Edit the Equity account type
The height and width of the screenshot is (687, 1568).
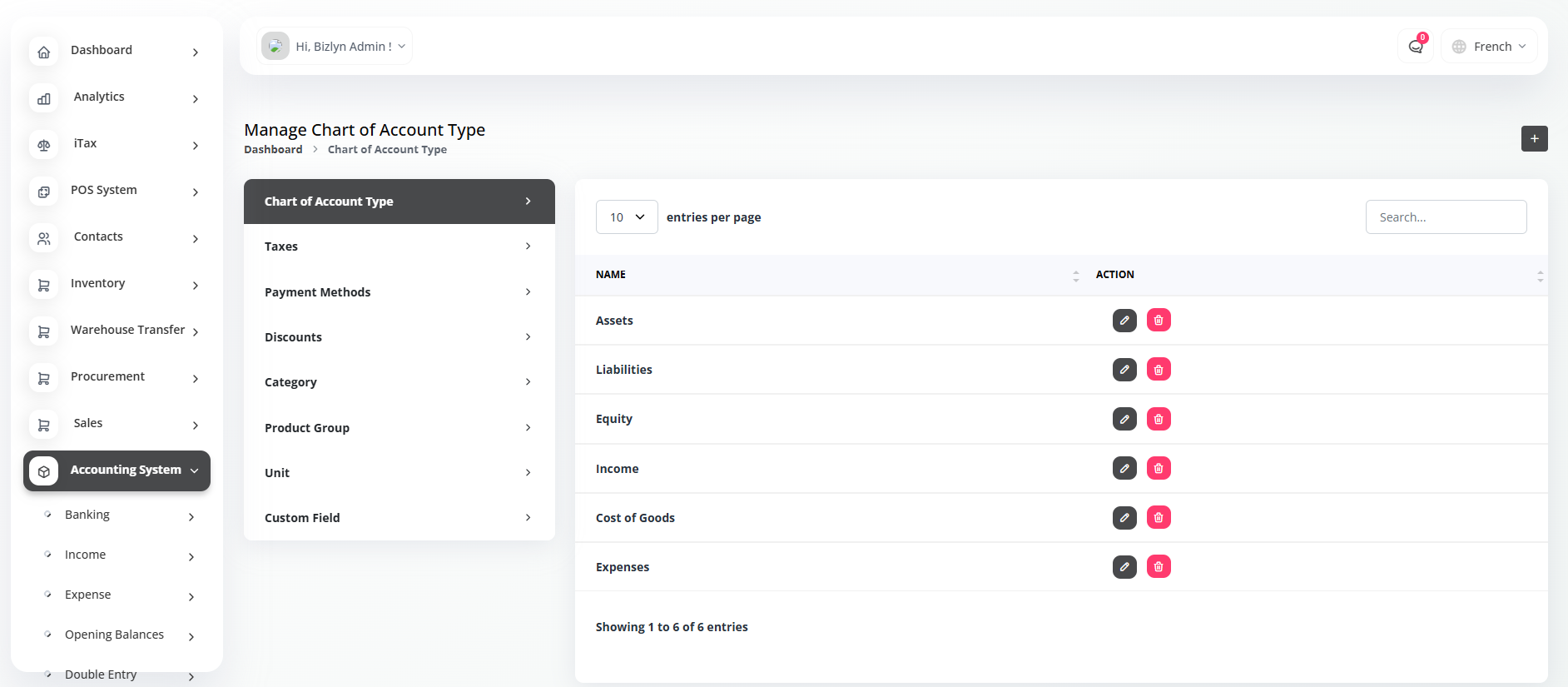click(x=1124, y=419)
